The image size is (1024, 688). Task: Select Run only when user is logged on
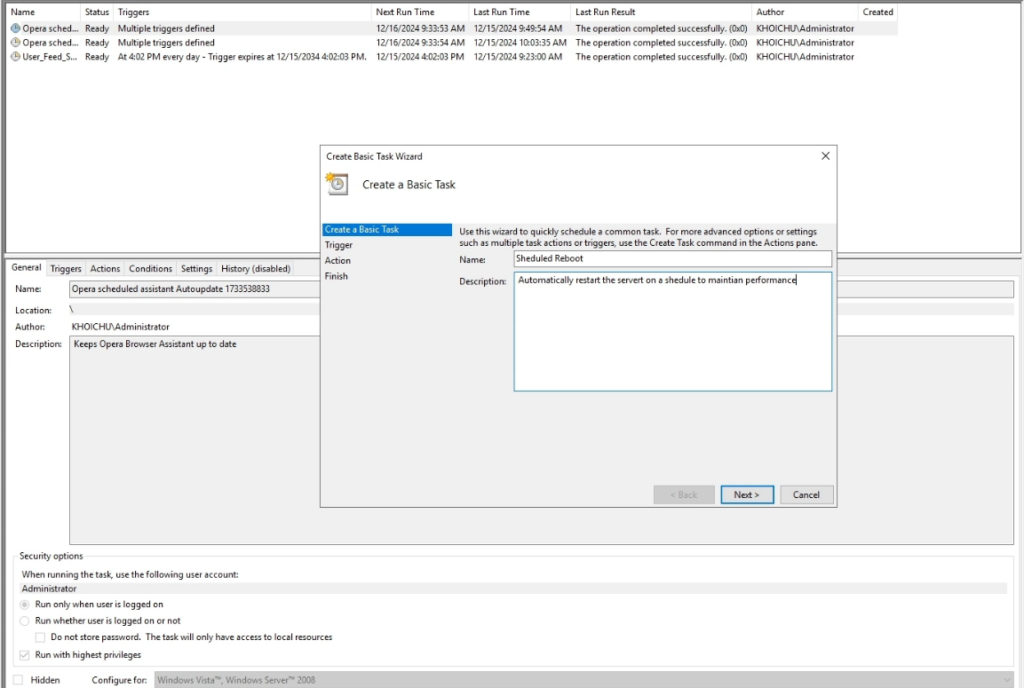tap(25, 605)
